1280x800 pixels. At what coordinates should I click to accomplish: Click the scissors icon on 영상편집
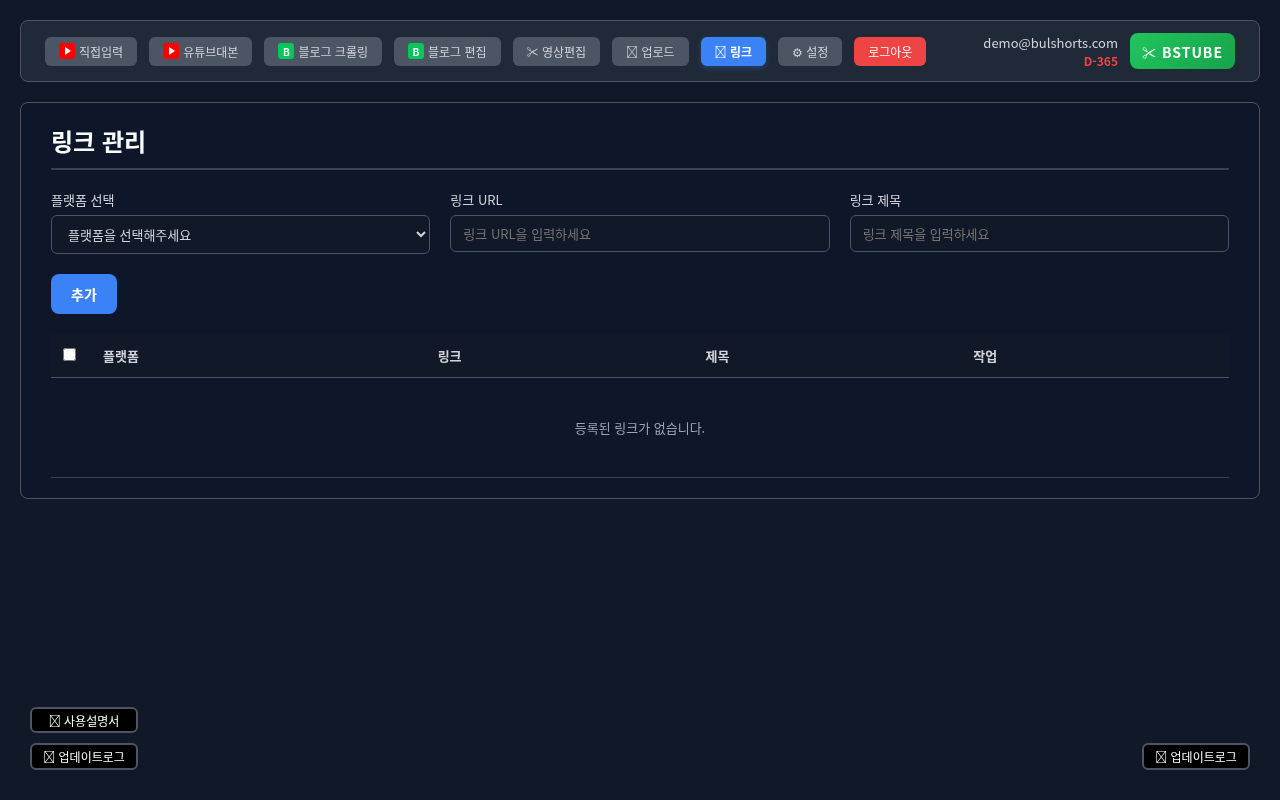click(532, 52)
